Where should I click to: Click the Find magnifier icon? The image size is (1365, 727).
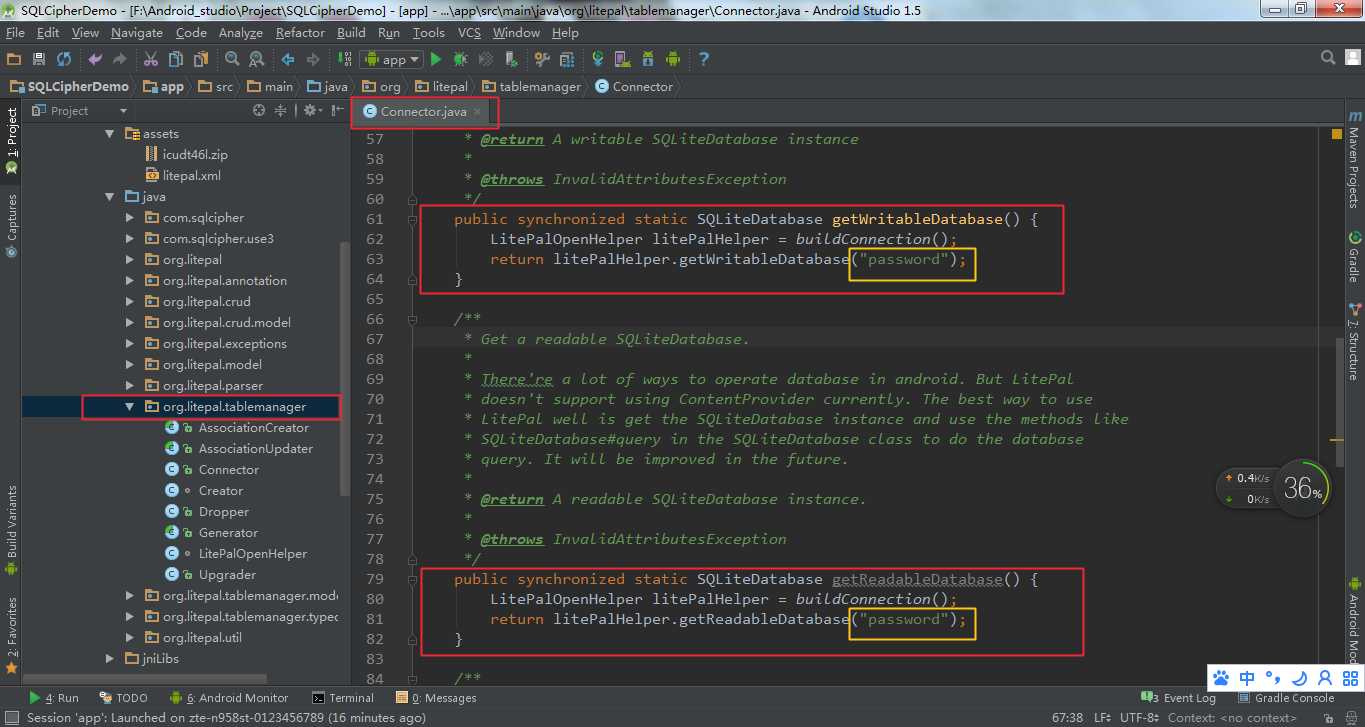[x=232, y=60]
